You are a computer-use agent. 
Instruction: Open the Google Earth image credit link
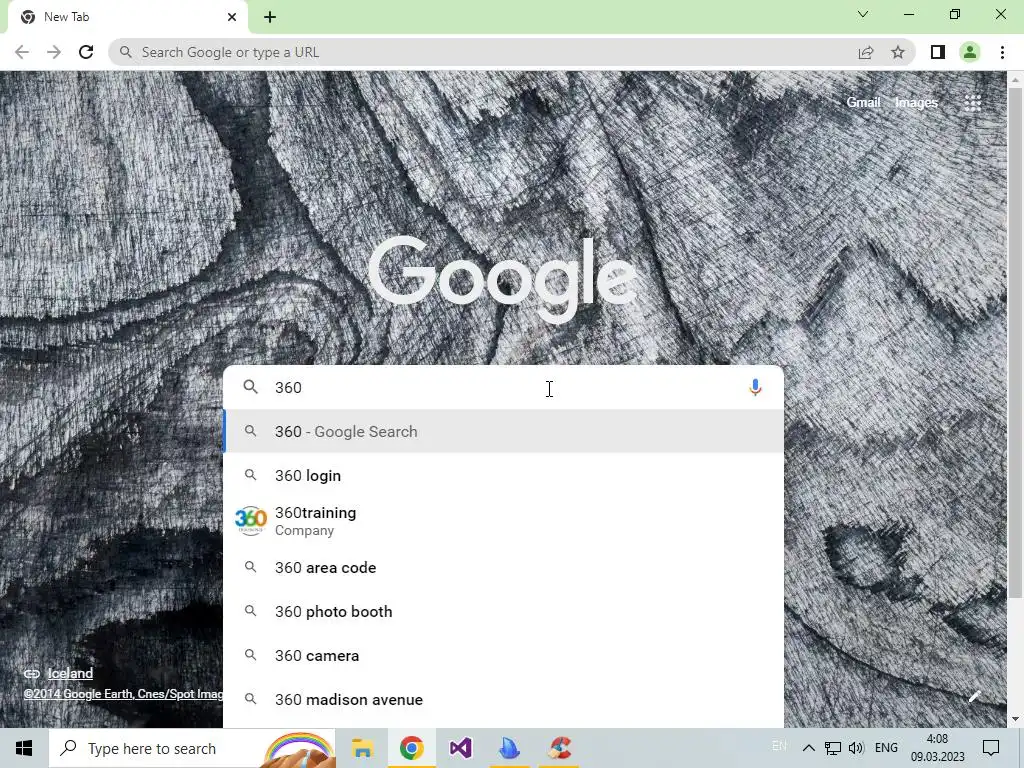pos(123,694)
